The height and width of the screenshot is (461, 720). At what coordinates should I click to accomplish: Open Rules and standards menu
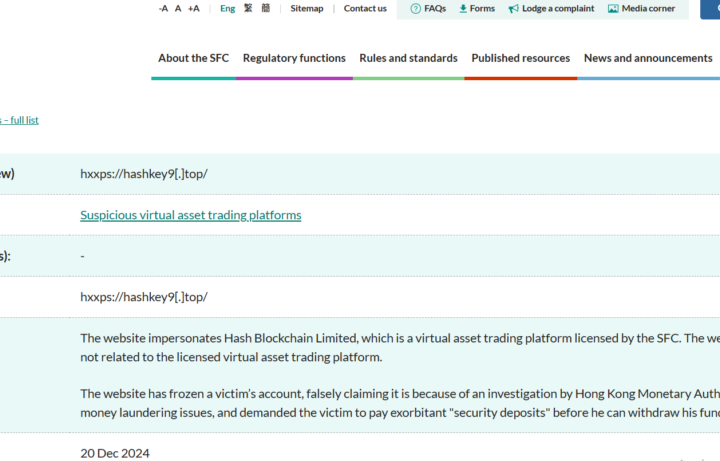coord(408,58)
